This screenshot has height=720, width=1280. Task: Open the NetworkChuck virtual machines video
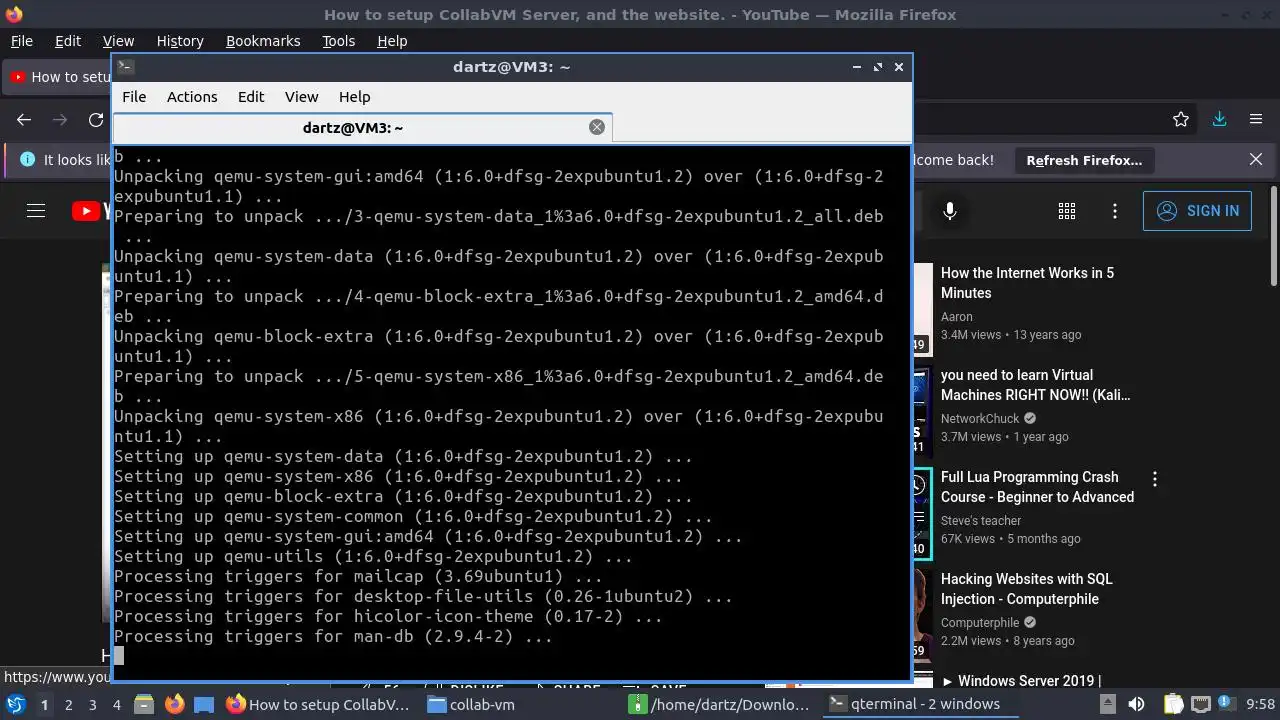[1035, 385]
